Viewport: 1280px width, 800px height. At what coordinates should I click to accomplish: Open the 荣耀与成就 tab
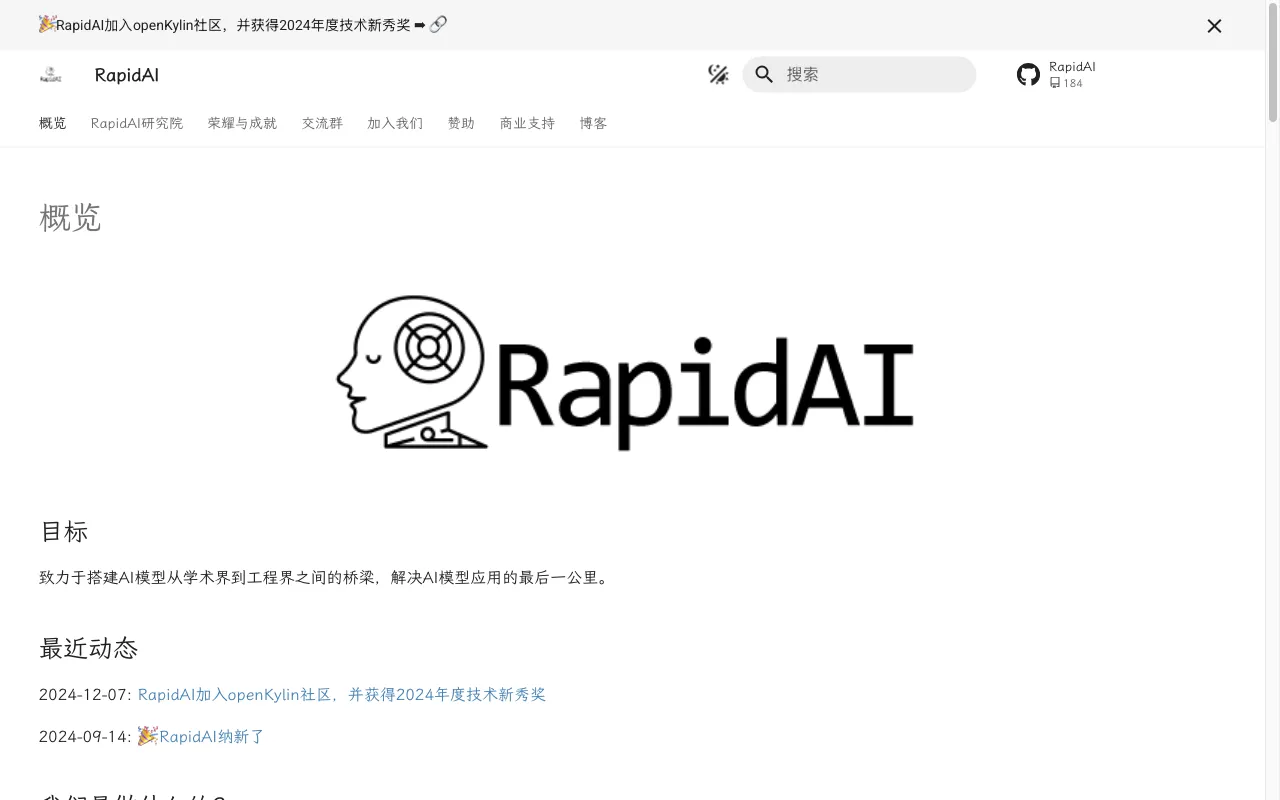(x=243, y=123)
